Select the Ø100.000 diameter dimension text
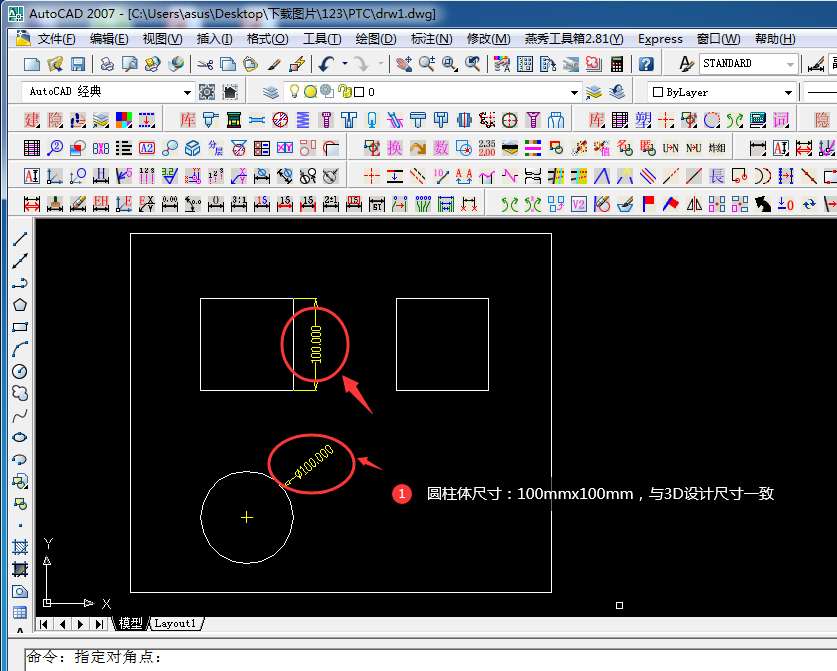Image resolution: width=837 pixels, height=671 pixels. coord(314,462)
